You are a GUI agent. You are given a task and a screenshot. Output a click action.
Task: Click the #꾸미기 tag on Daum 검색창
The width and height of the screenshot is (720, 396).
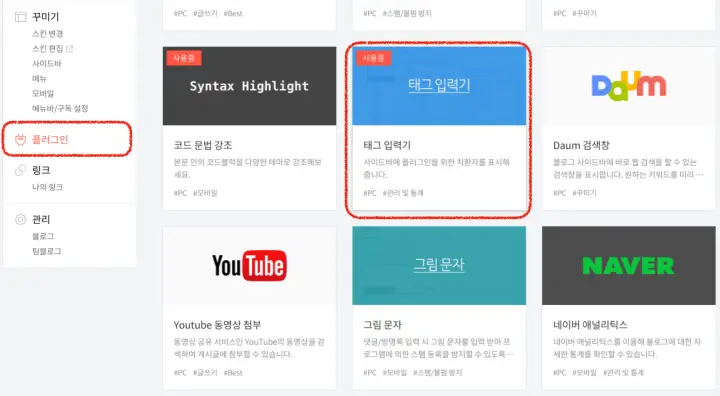[585, 193]
